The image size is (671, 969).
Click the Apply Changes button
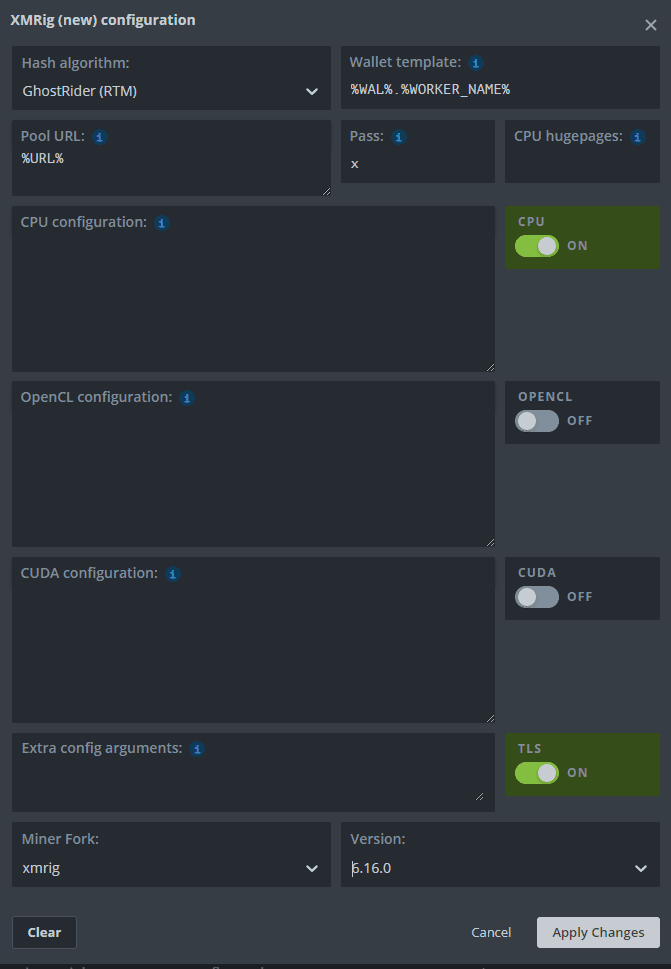coord(598,933)
